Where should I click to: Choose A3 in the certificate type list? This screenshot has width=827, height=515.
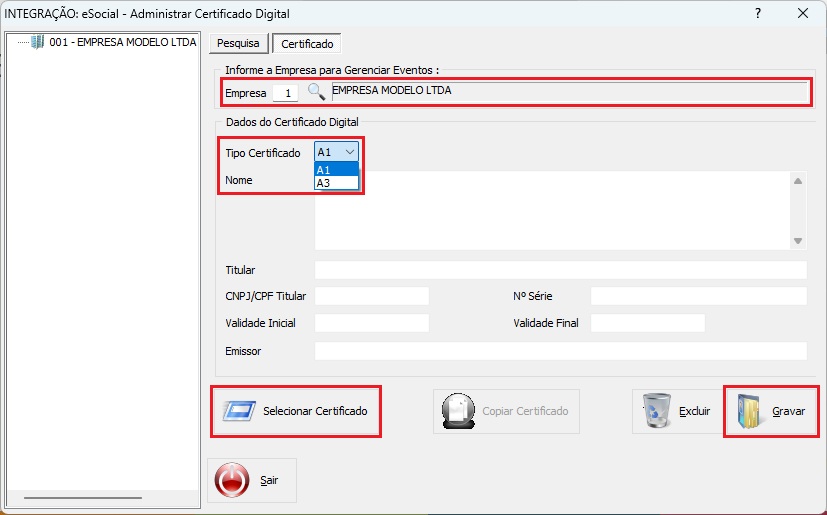click(x=336, y=183)
